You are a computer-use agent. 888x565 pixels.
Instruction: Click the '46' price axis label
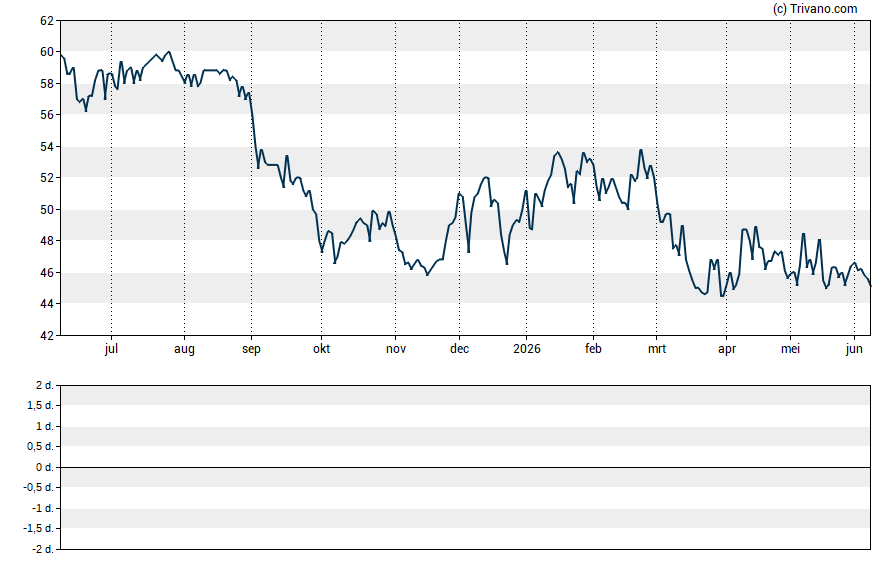click(47, 272)
